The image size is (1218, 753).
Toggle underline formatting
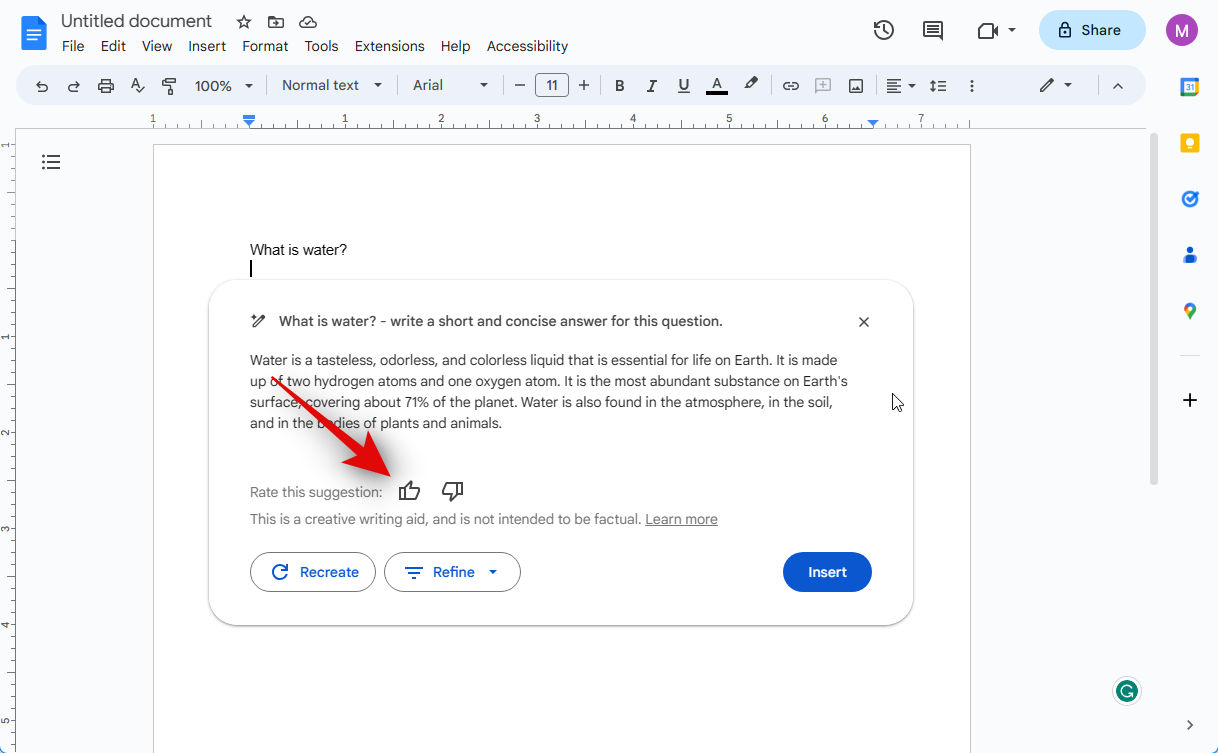[683, 86]
